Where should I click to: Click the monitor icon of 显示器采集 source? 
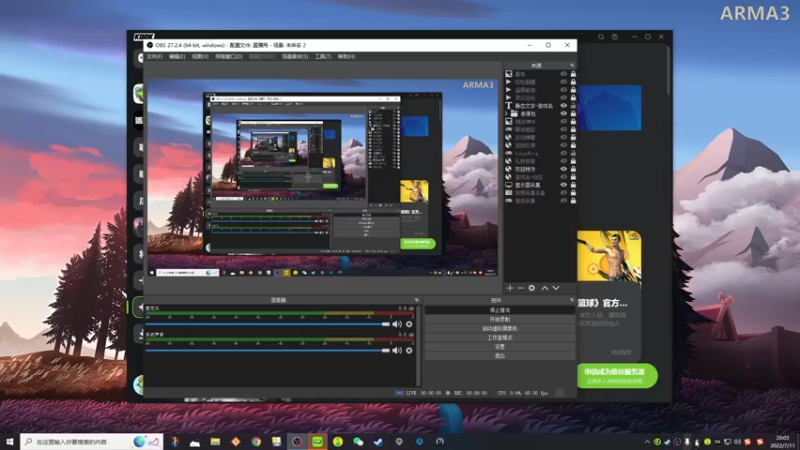509,185
